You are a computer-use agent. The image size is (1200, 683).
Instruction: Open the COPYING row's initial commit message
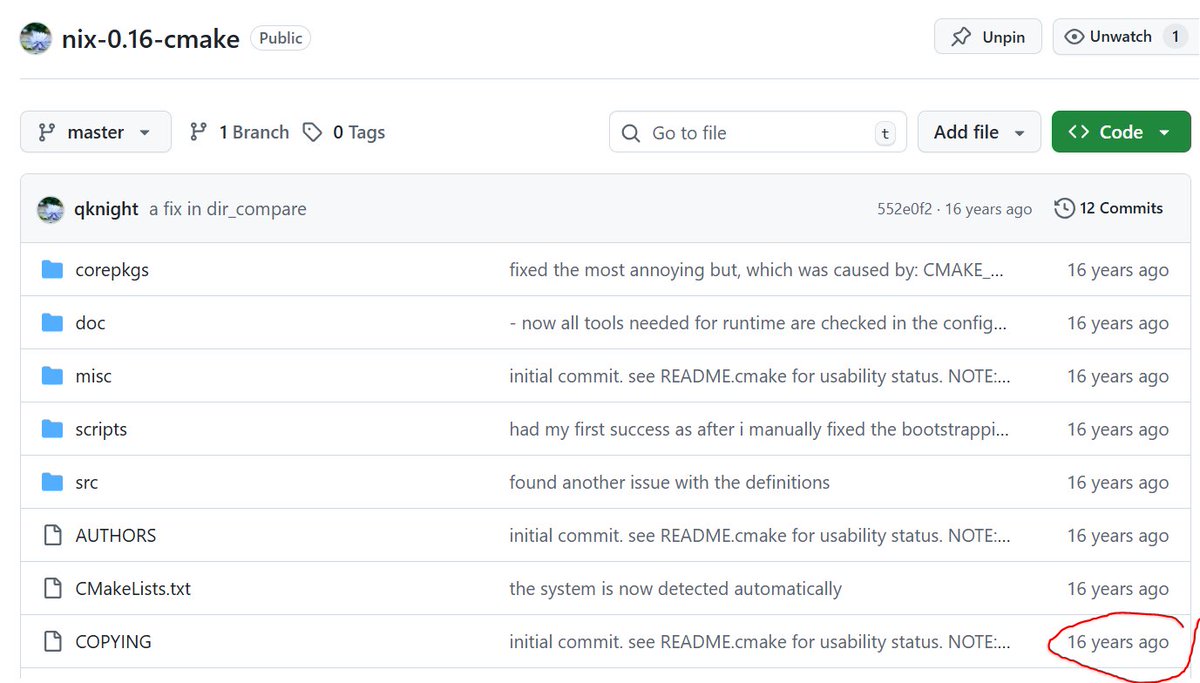coord(760,641)
